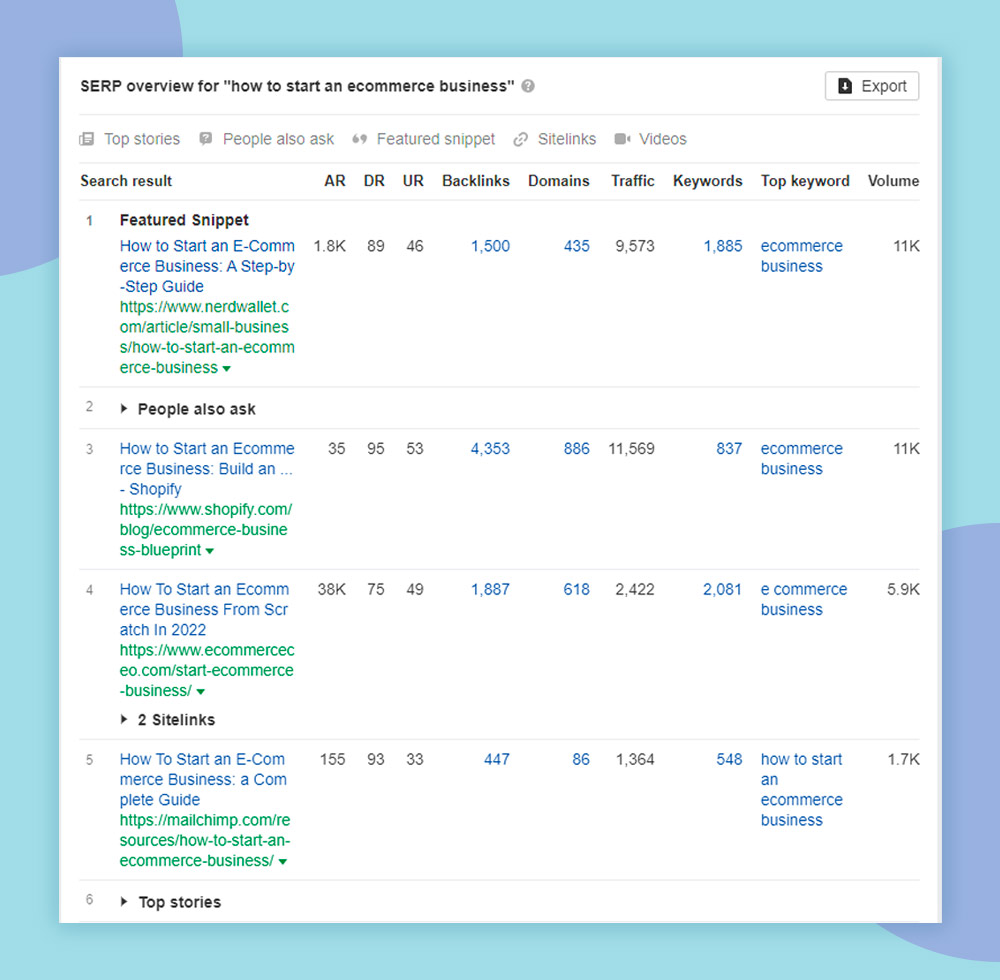The height and width of the screenshot is (980, 1000).
Task: Select the Featured snippet filter label
Action: click(436, 139)
